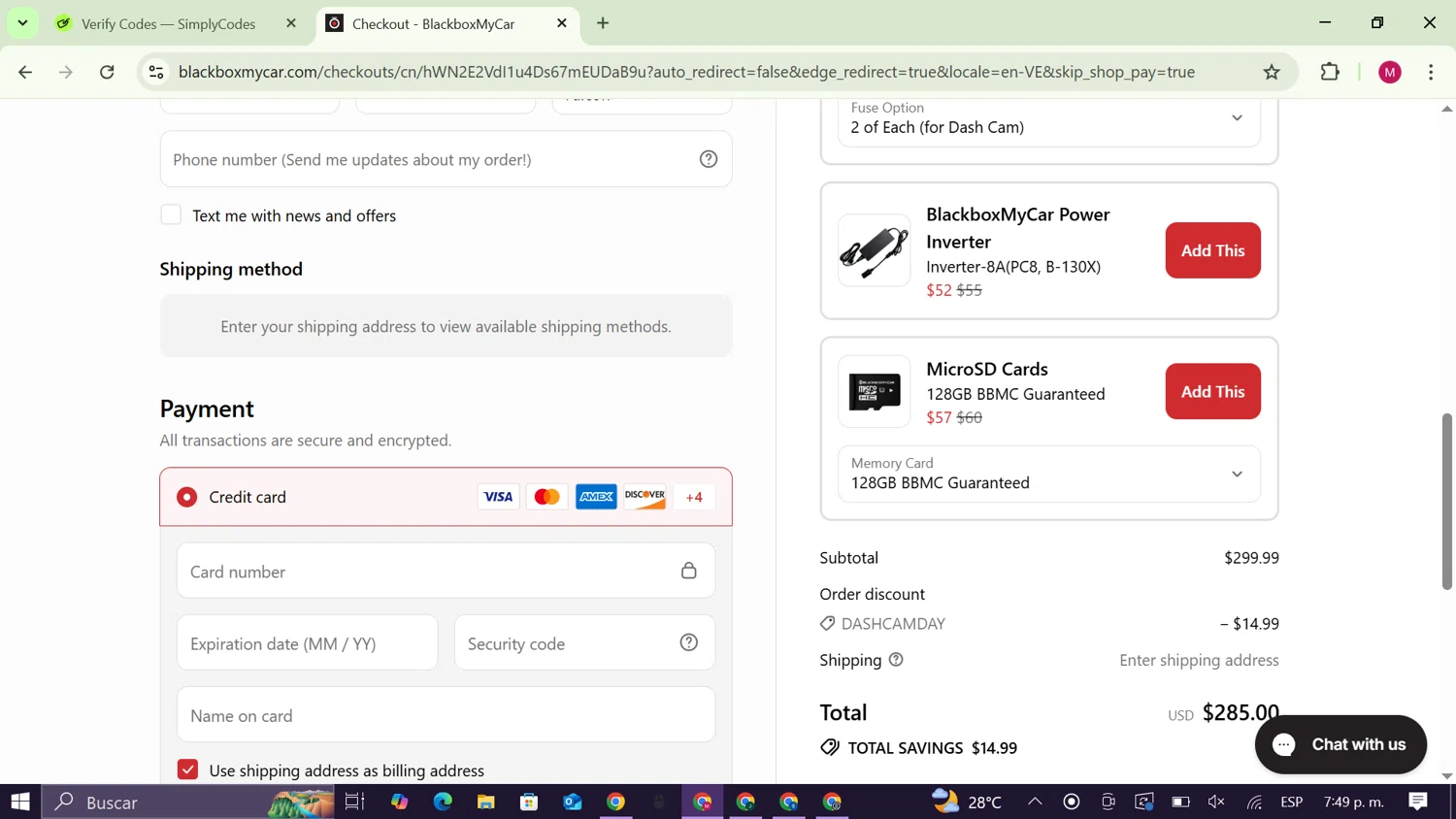The height and width of the screenshot is (819, 1456).
Task: Show hidden system tray icons
Action: tap(1035, 802)
